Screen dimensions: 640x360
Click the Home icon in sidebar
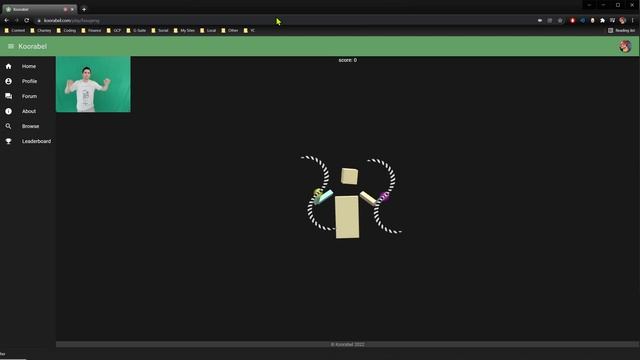click(x=9, y=66)
